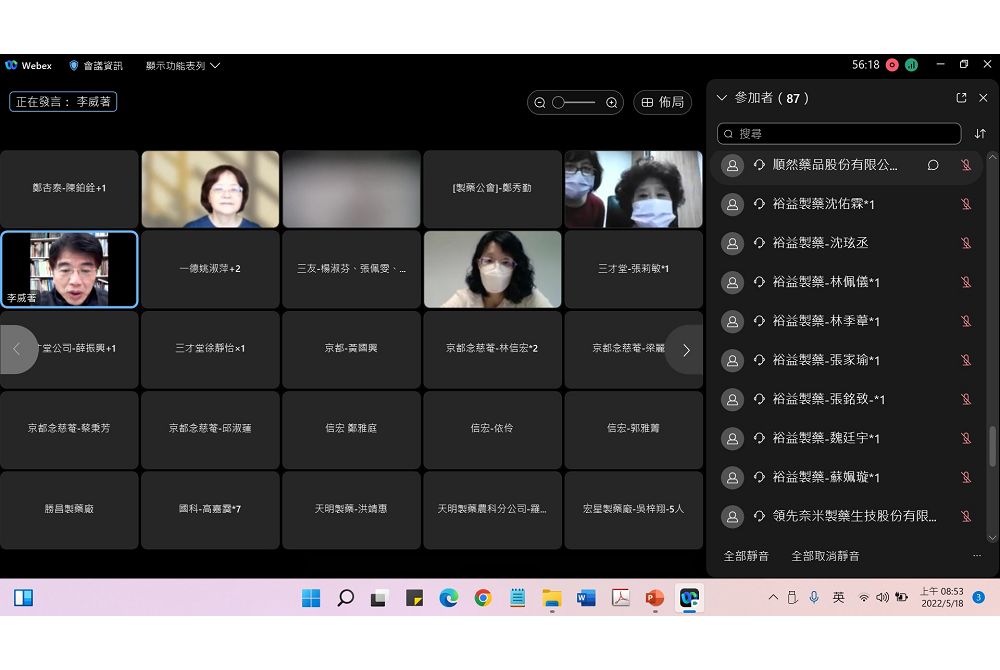Close the participants panel
The width and height of the screenshot is (1000, 670).
[983, 98]
